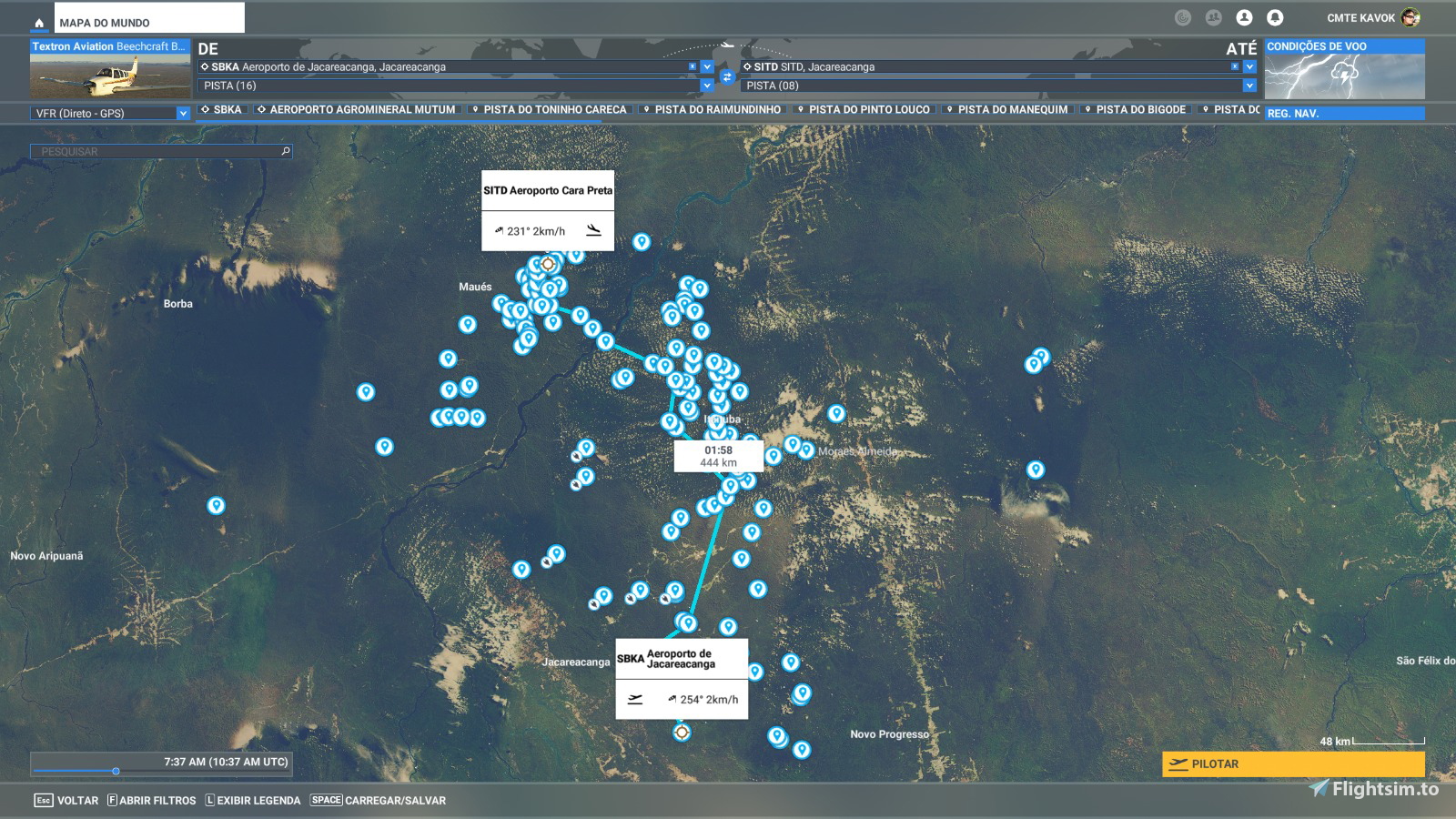Image resolution: width=1456 pixels, height=819 pixels.
Task: Click Abrir Filtros button
Action: click(151, 800)
